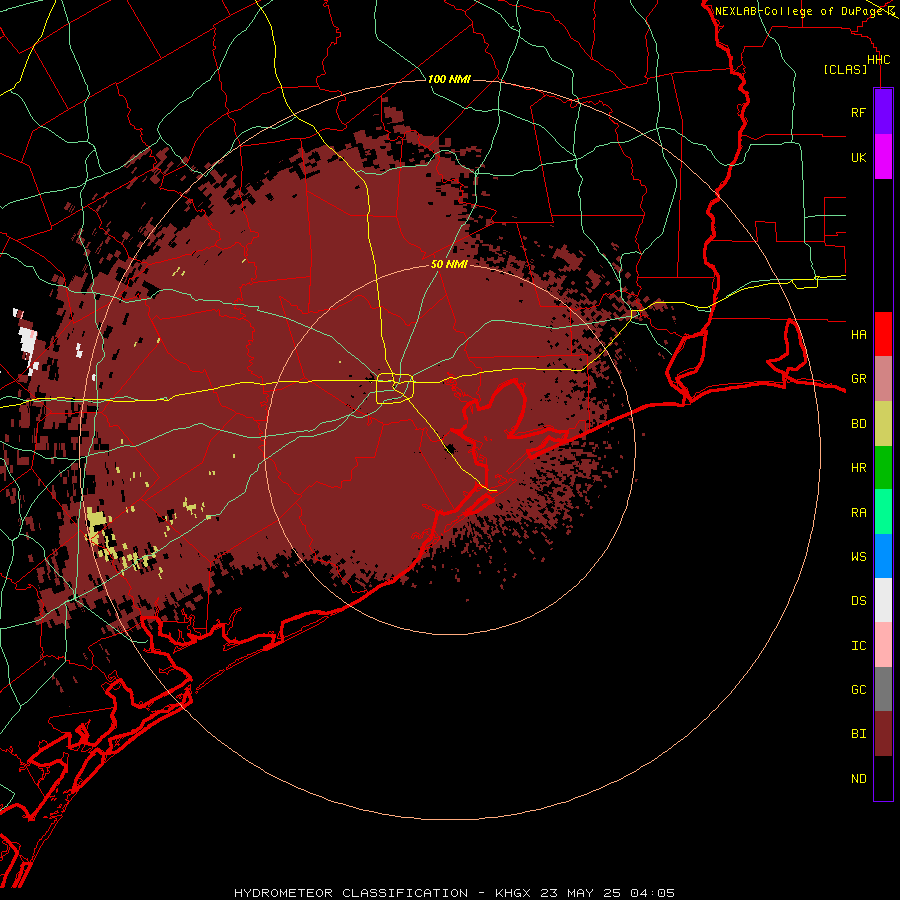Click the RF purple legend swatch
The width and height of the screenshot is (900, 900).
[883, 111]
